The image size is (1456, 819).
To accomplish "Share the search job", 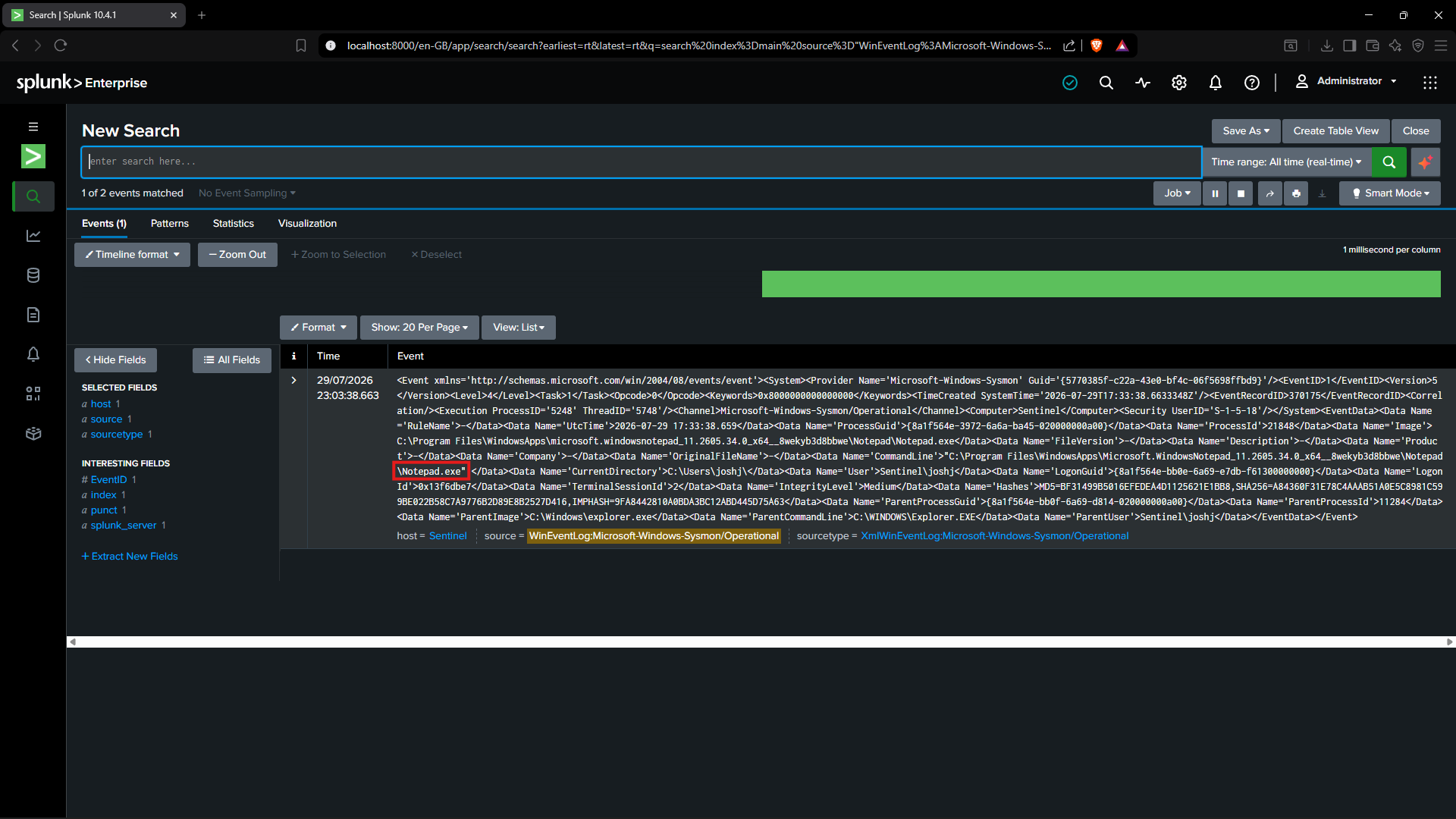I will [1269, 193].
